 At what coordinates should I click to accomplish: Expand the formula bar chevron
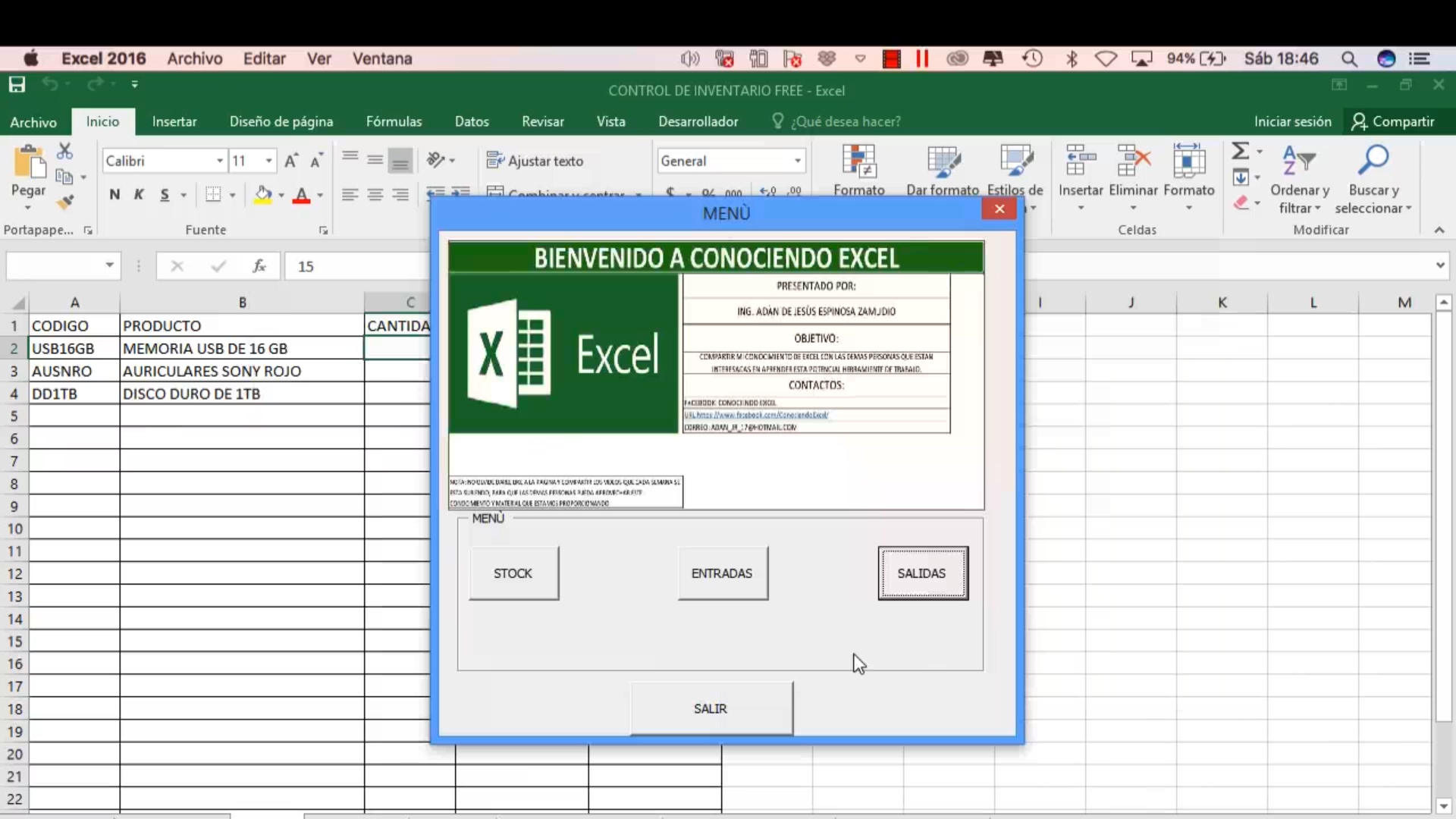click(1440, 265)
